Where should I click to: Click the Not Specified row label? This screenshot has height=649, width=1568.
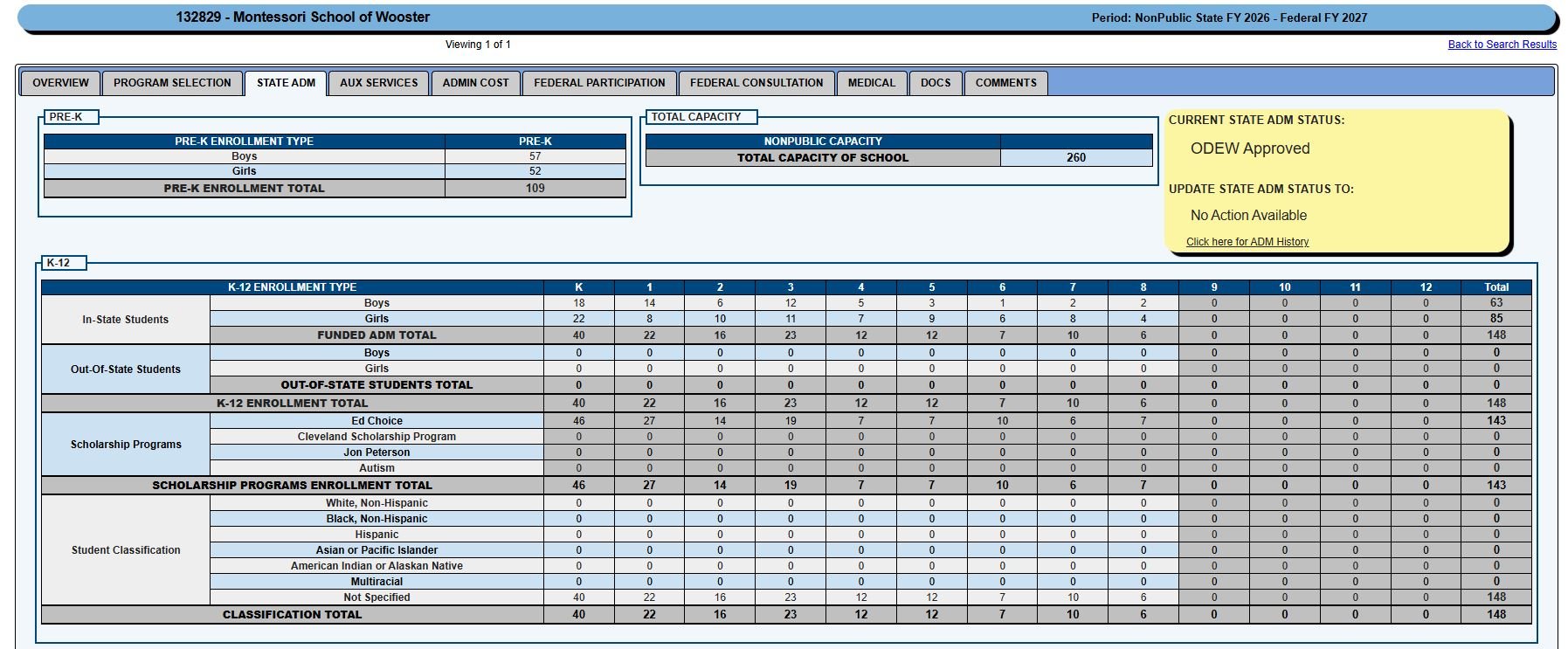click(x=376, y=597)
